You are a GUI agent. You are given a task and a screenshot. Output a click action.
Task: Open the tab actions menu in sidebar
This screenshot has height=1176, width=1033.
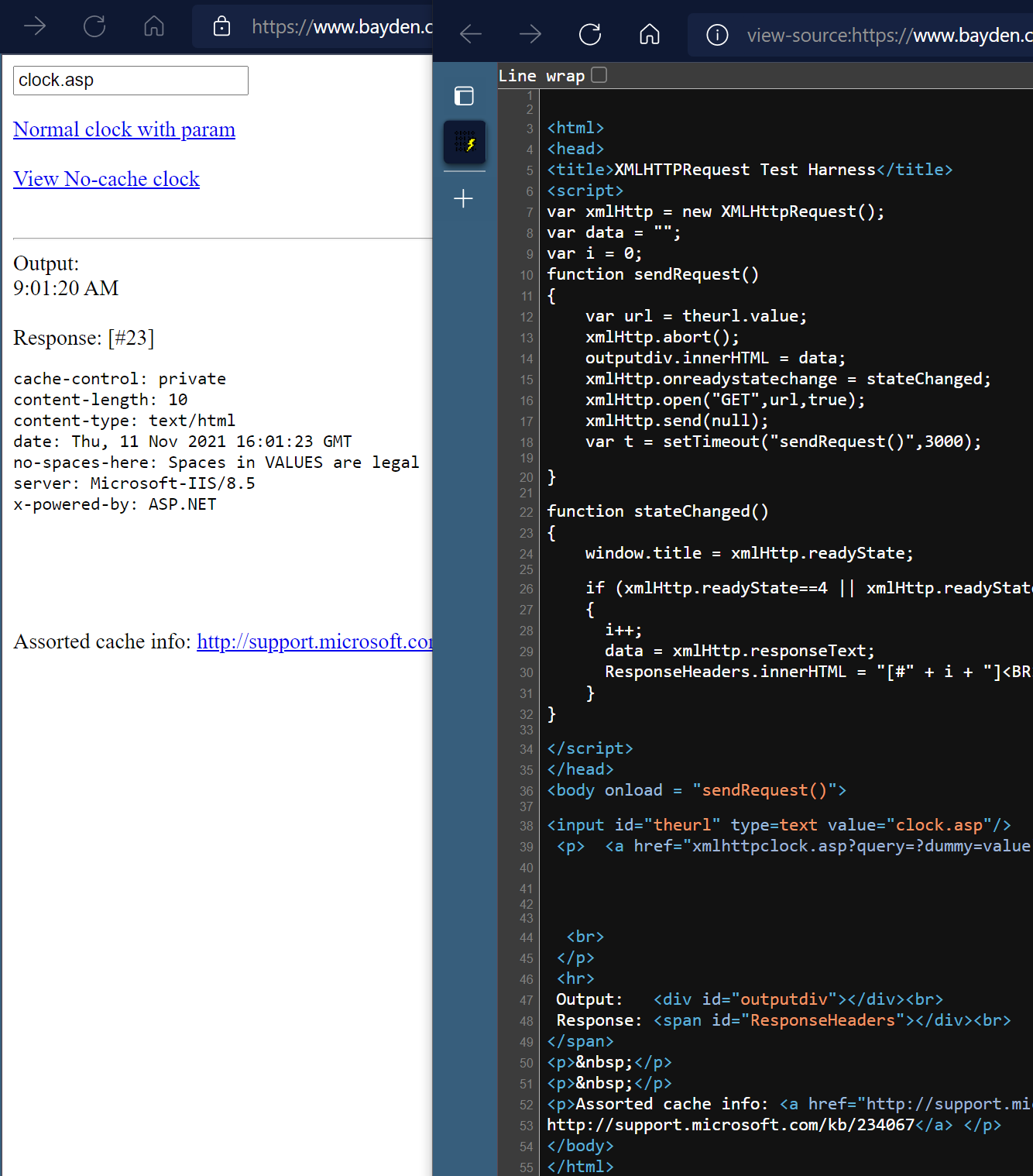pos(464,96)
